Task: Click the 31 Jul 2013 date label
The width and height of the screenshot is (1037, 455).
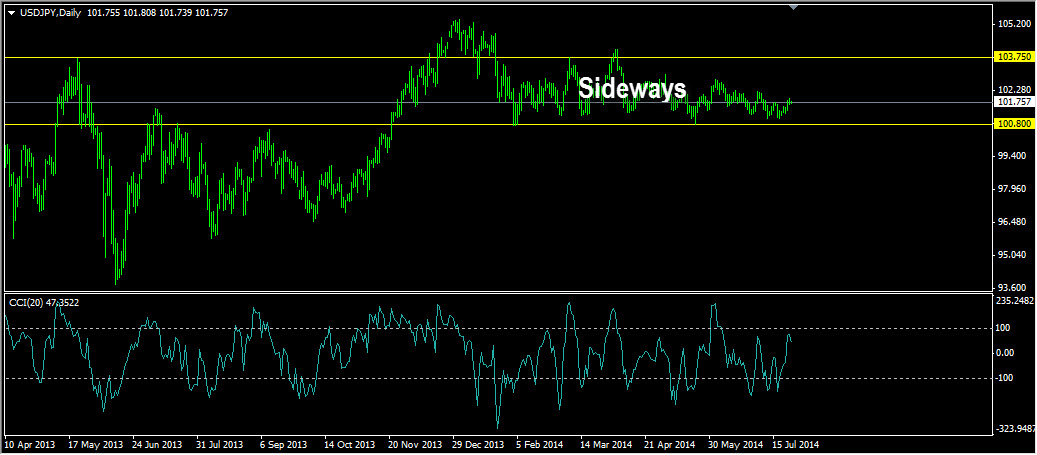Action: (220, 444)
